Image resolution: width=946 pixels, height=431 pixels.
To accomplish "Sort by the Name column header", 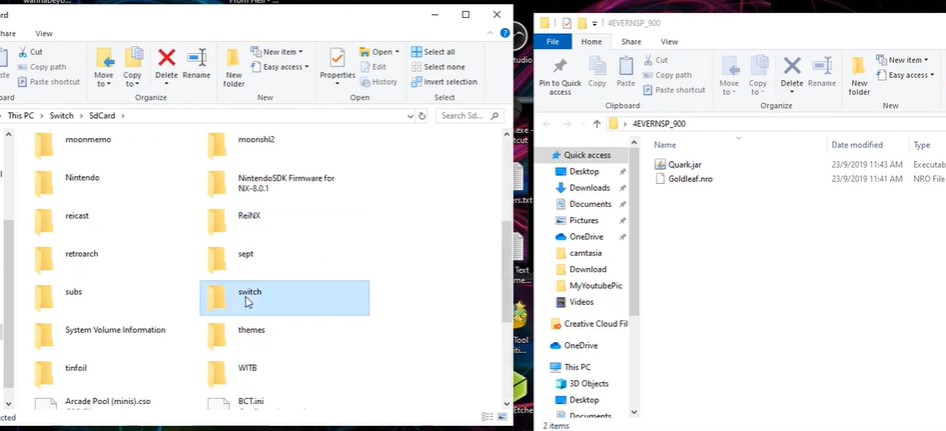I will (665, 145).
